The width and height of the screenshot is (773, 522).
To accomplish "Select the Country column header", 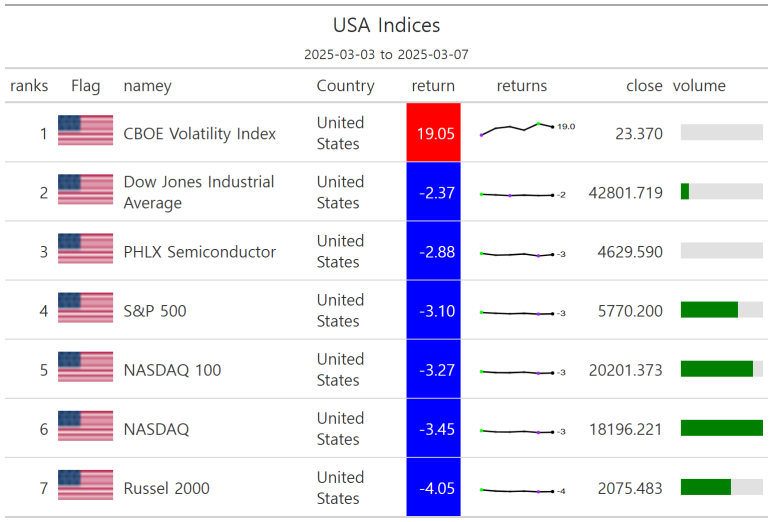I will pyautogui.click(x=346, y=86).
